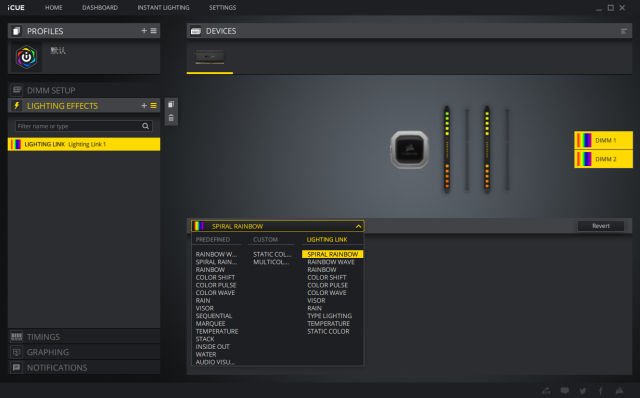The height and width of the screenshot is (398, 640).
Task: Select the default profile icon
Action: (x=27, y=57)
